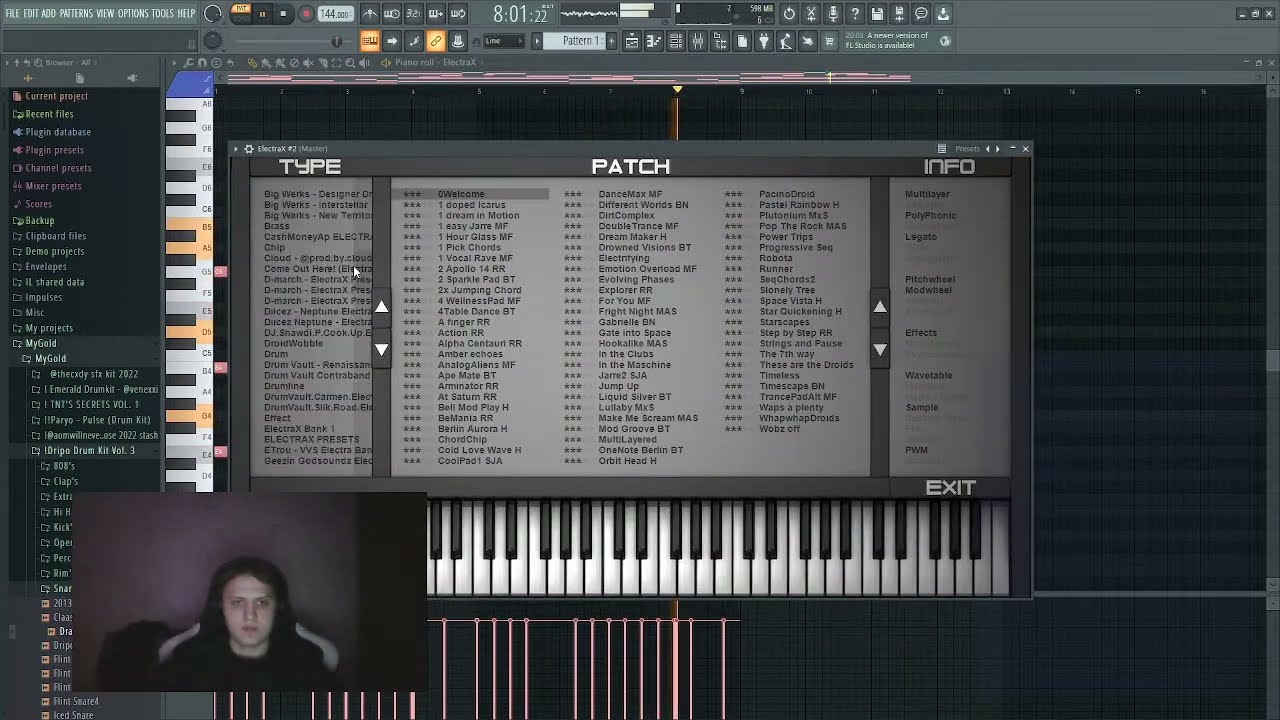Stop playback with the stop button
The image size is (1280, 720).
click(283, 14)
